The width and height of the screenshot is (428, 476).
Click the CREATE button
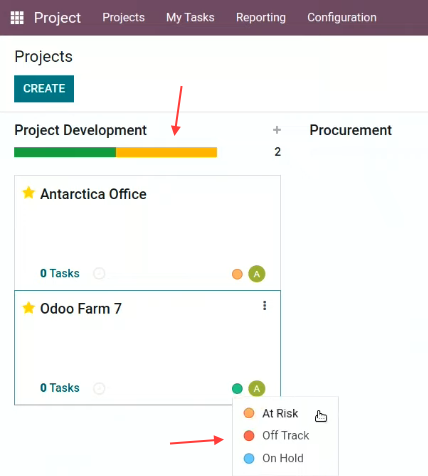pyautogui.click(x=44, y=89)
